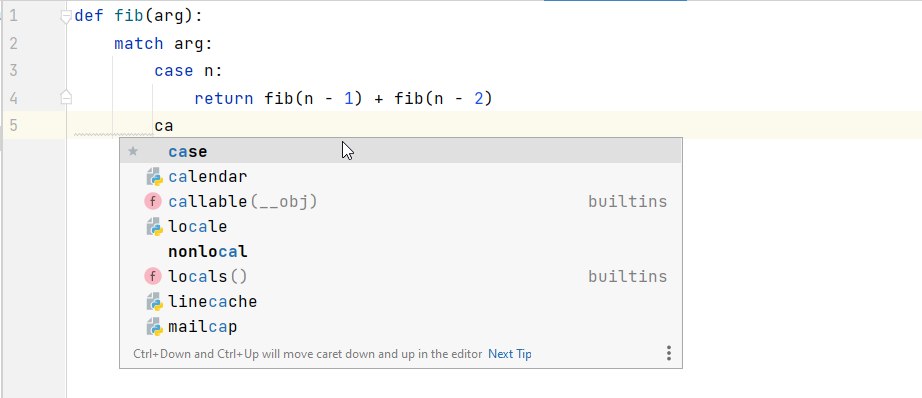This screenshot has height=398, width=922.
Task: Choose 'calendar' module from completion list
Action: pyautogui.click(x=400, y=176)
